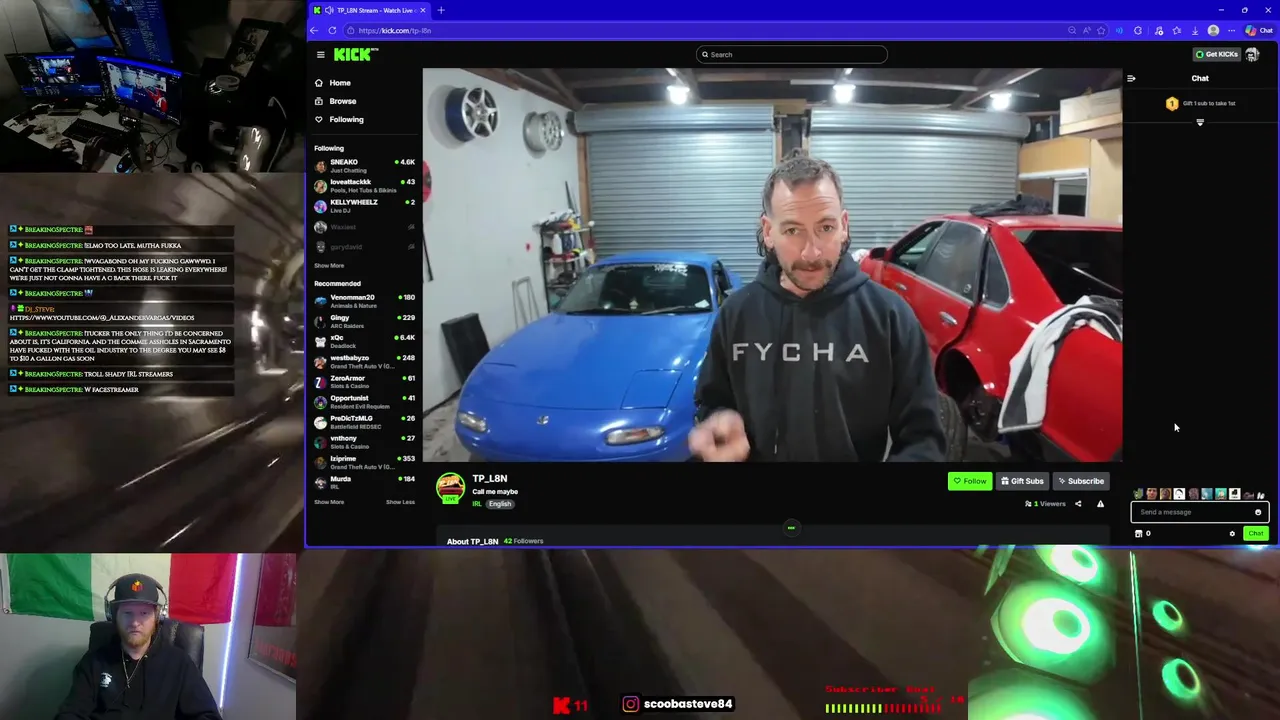Open browser downloads icon
The image size is (1280, 720).
click(x=1195, y=30)
